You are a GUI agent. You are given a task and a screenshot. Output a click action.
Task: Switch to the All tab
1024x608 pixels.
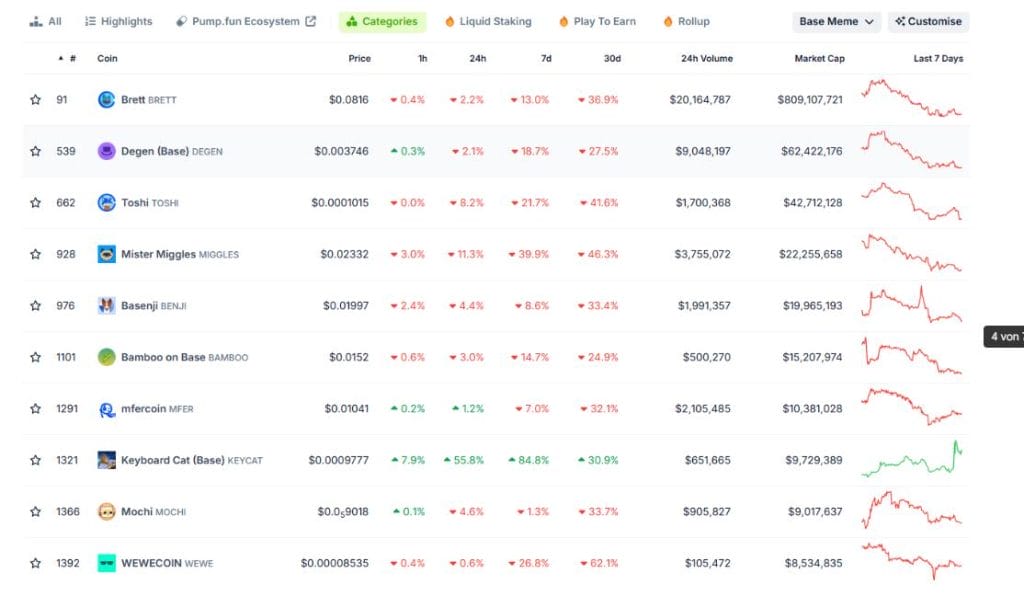[46, 22]
